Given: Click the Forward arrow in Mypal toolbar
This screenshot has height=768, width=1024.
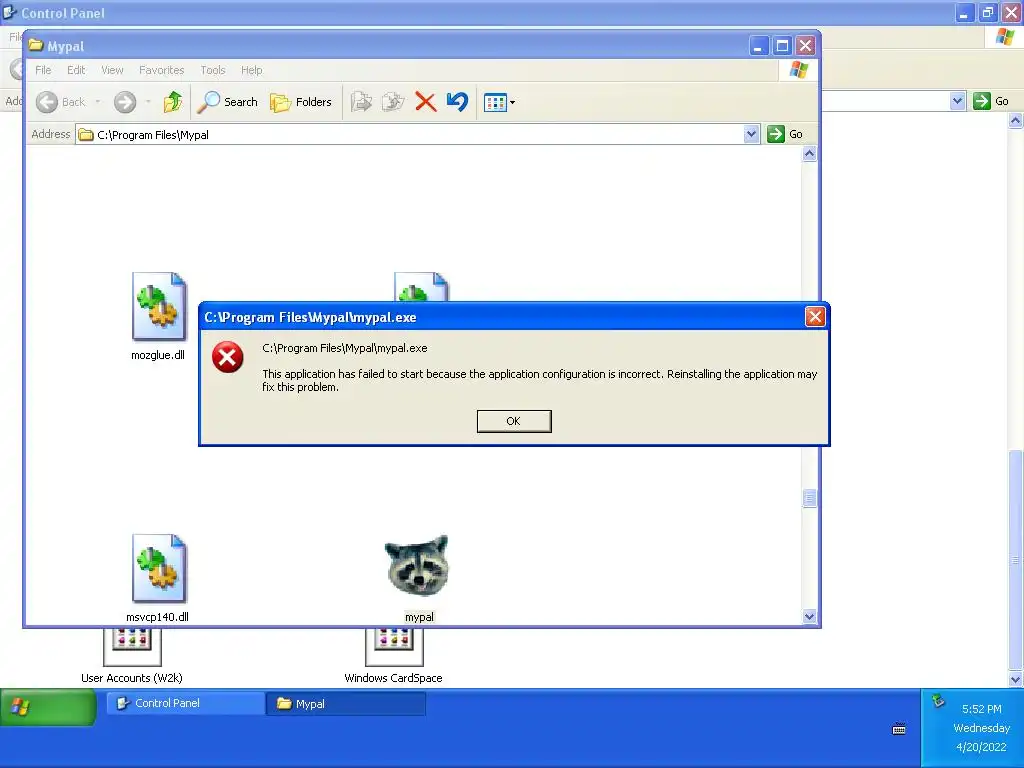Looking at the screenshot, I should pyautogui.click(x=125, y=102).
